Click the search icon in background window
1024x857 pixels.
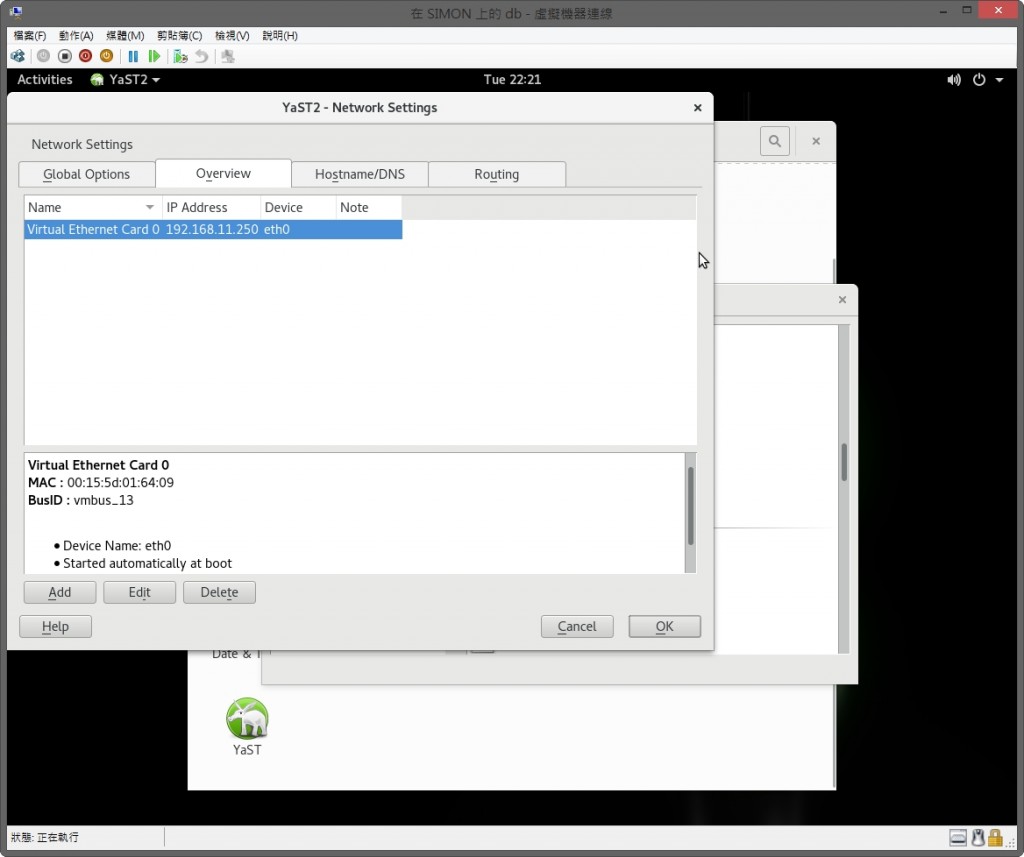(775, 141)
